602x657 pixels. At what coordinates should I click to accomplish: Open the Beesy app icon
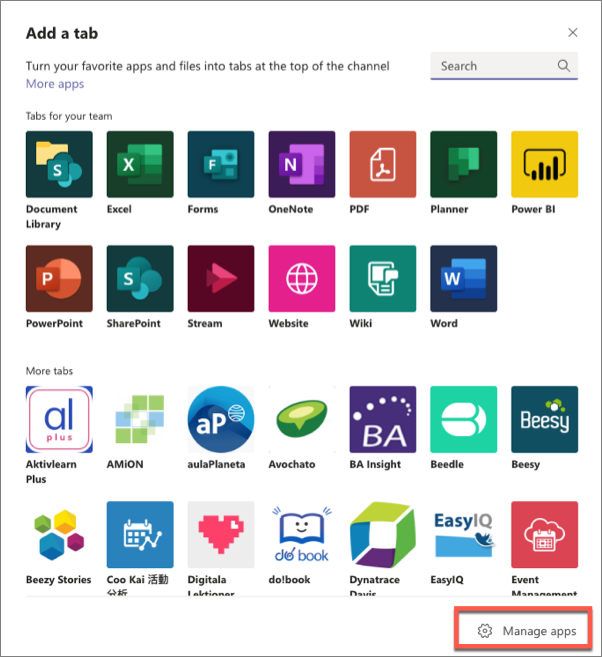(x=545, y=419)
